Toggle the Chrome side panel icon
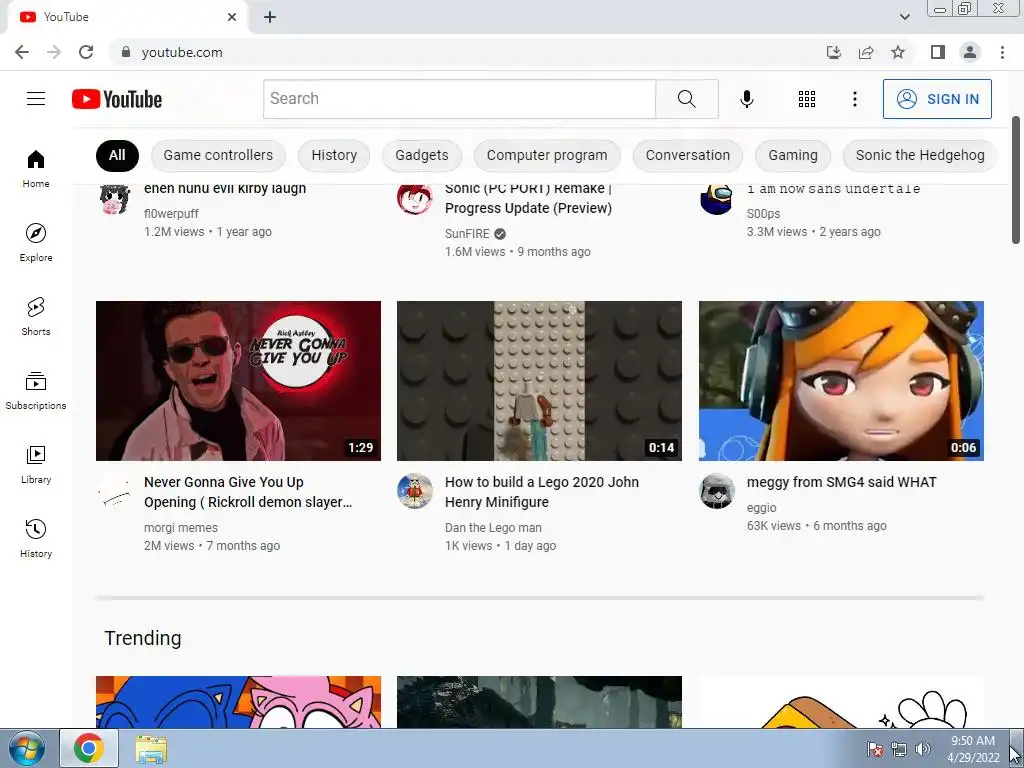The width and height of the screenshot is (1024, 768). pyautogui.click(x=938, y=52)
